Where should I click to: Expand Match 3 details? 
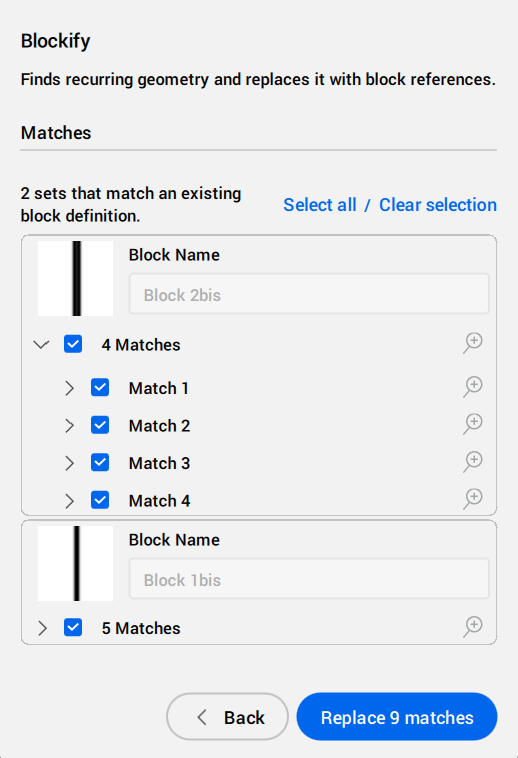tap(70, 463)
